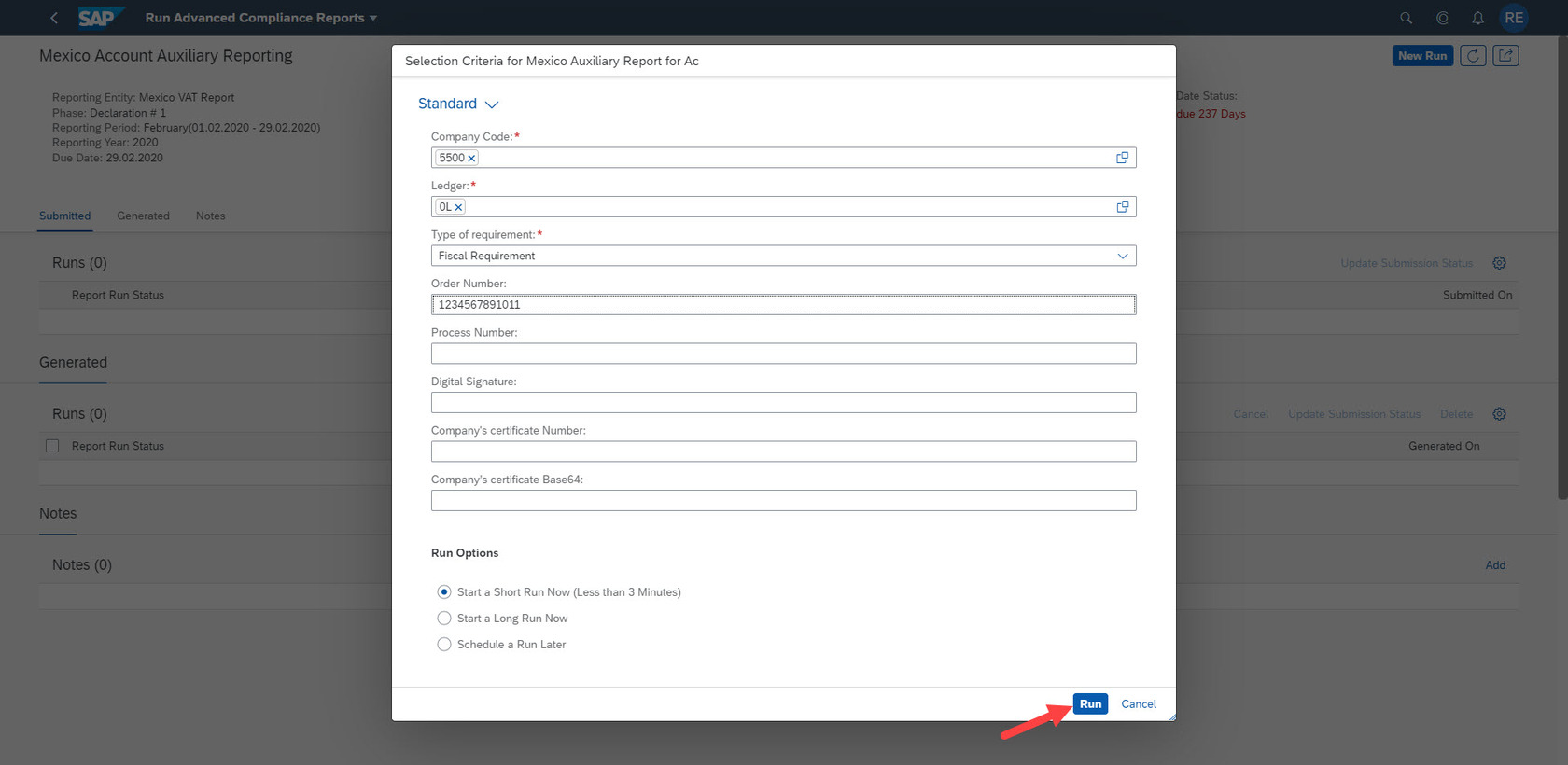Click Add link in Notes section
Image resolution: width=1568 pixels, height=765 pixels.
pos(1495,565)
